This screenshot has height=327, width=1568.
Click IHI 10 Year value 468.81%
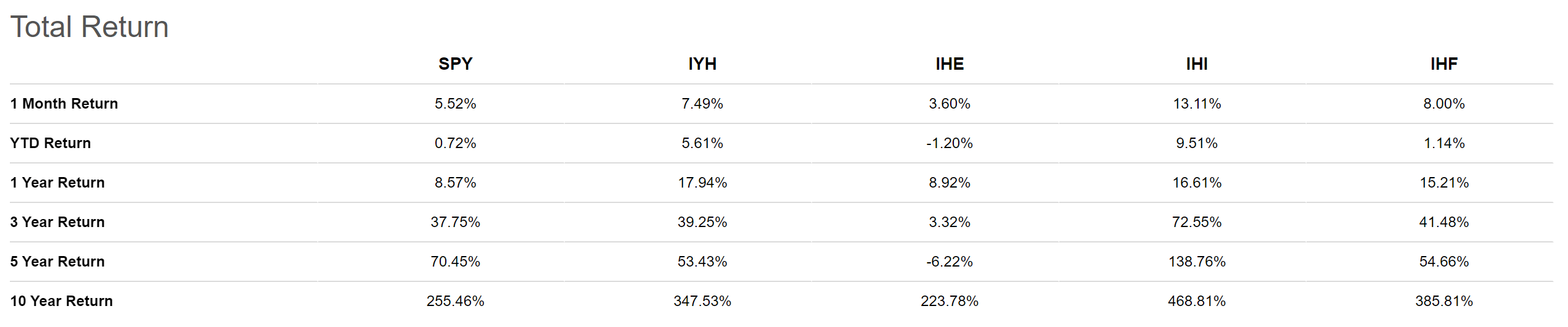(x=1197, y=301)
